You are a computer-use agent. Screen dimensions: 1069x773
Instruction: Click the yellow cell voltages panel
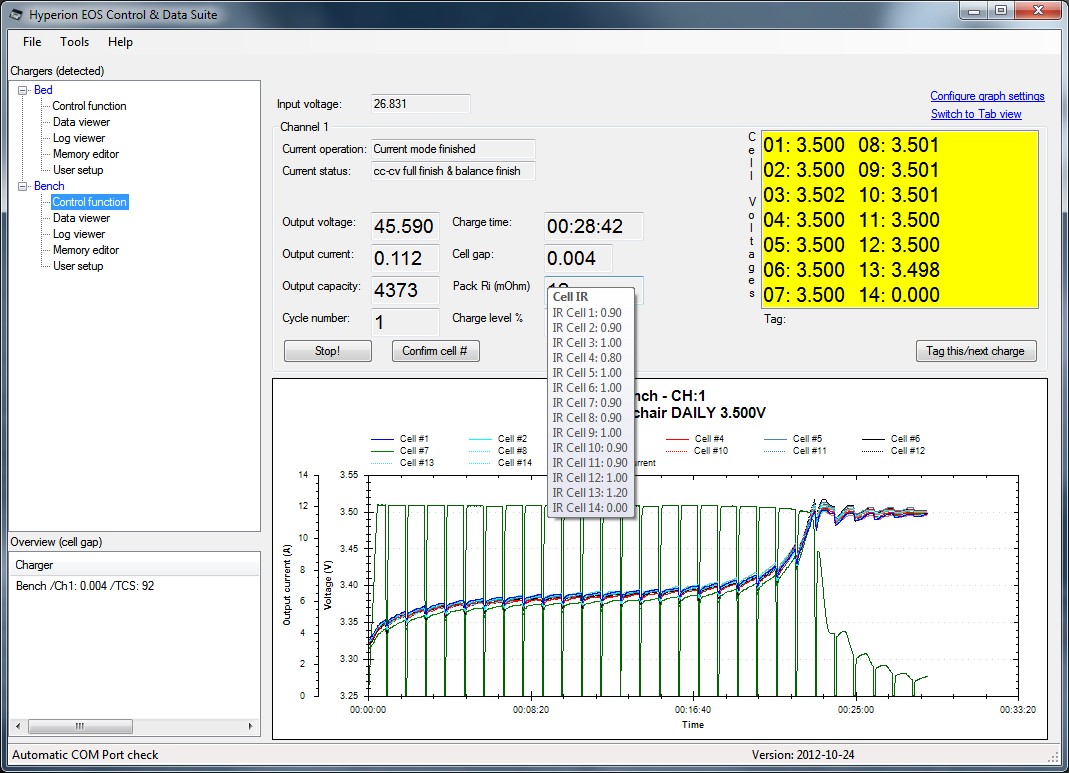pos(899,220)
